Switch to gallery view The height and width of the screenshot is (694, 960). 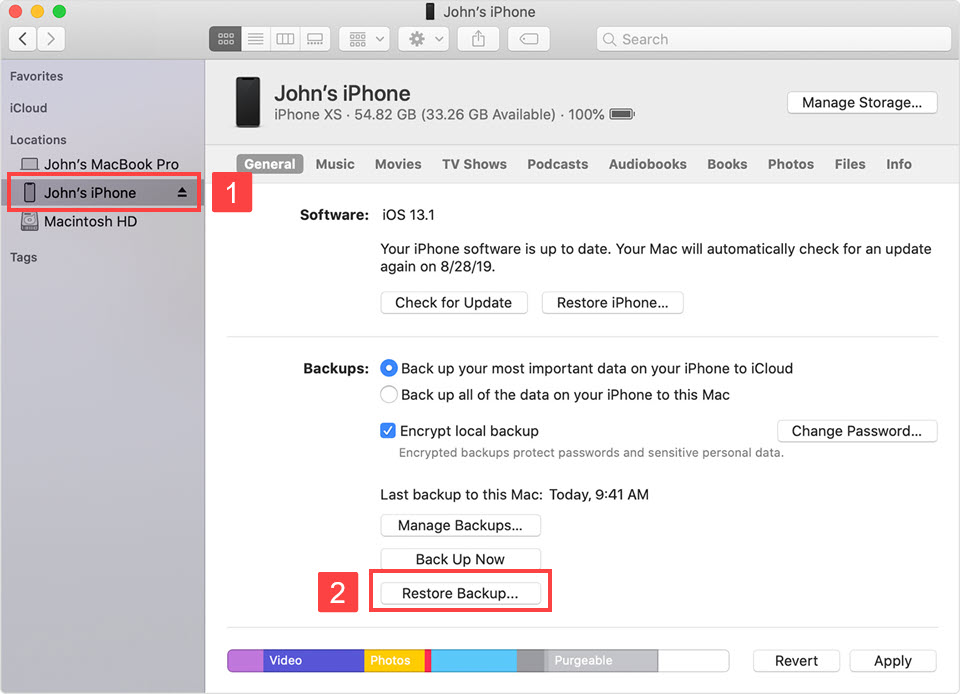tap(315, 39)
